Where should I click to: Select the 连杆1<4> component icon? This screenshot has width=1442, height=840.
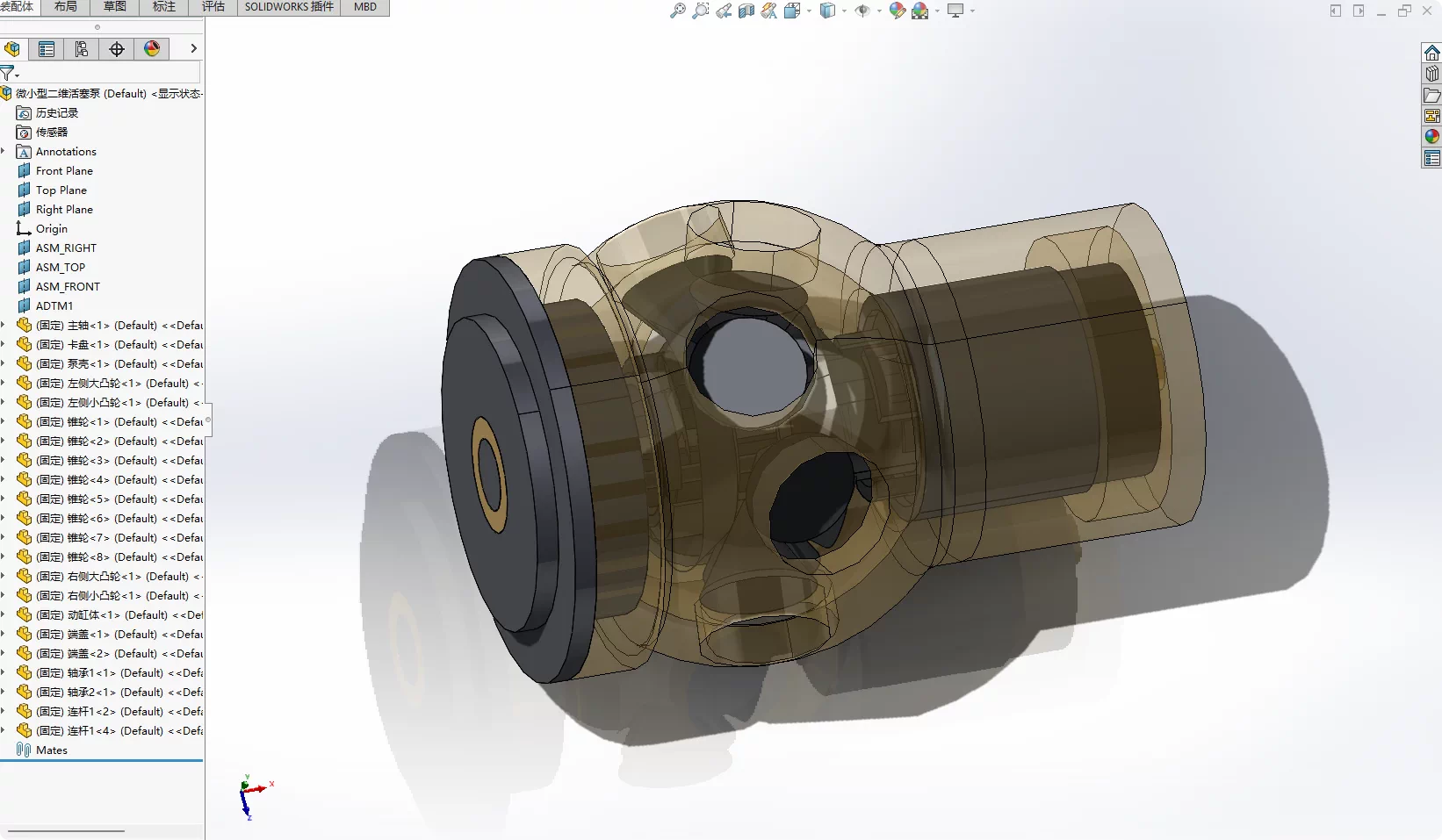point(24,731)
